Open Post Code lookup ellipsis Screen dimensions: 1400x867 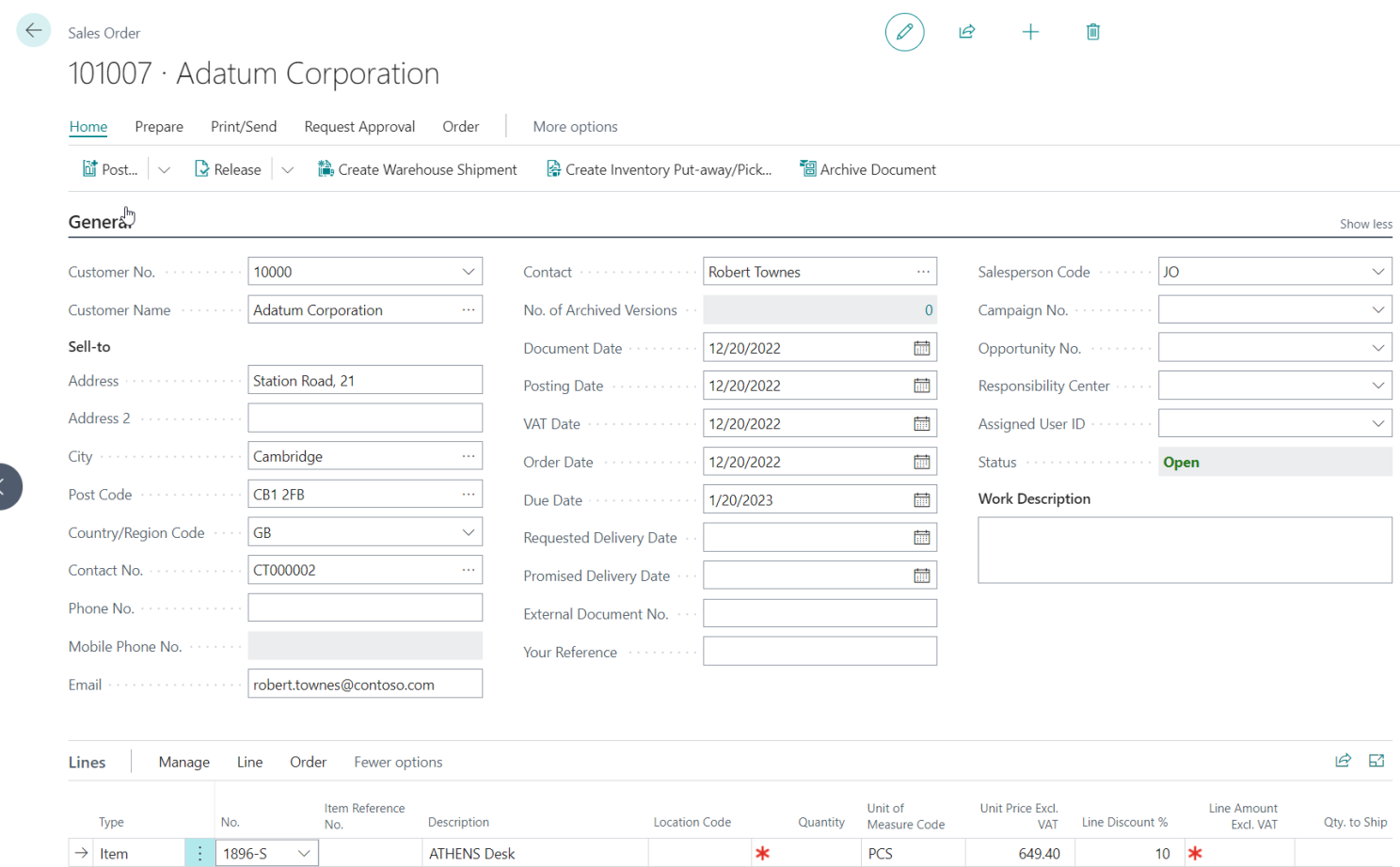469,494
